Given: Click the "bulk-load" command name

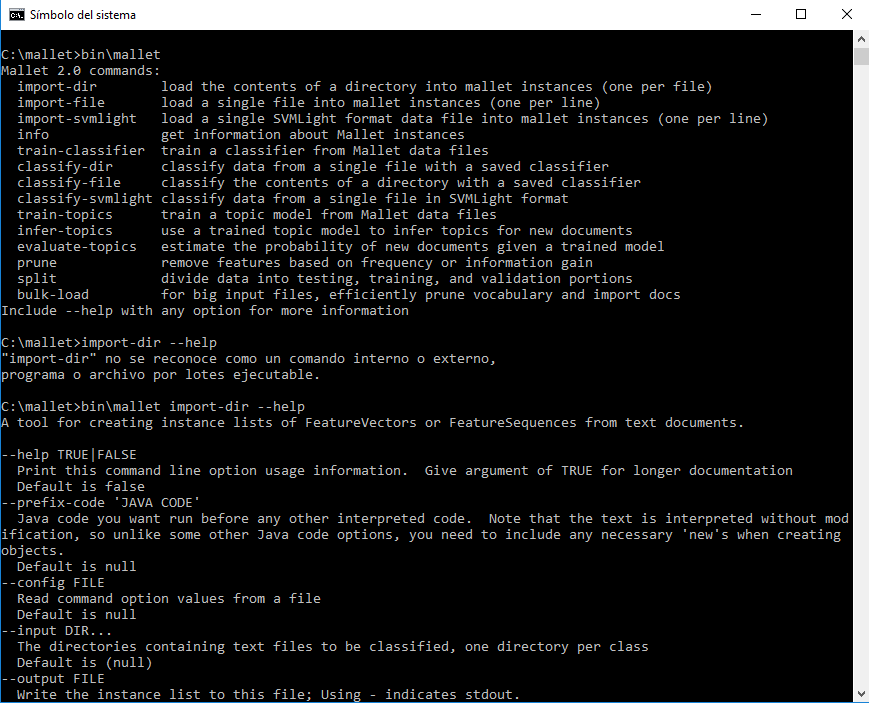Looking at the screenshot, I should (x=52, y=295).
